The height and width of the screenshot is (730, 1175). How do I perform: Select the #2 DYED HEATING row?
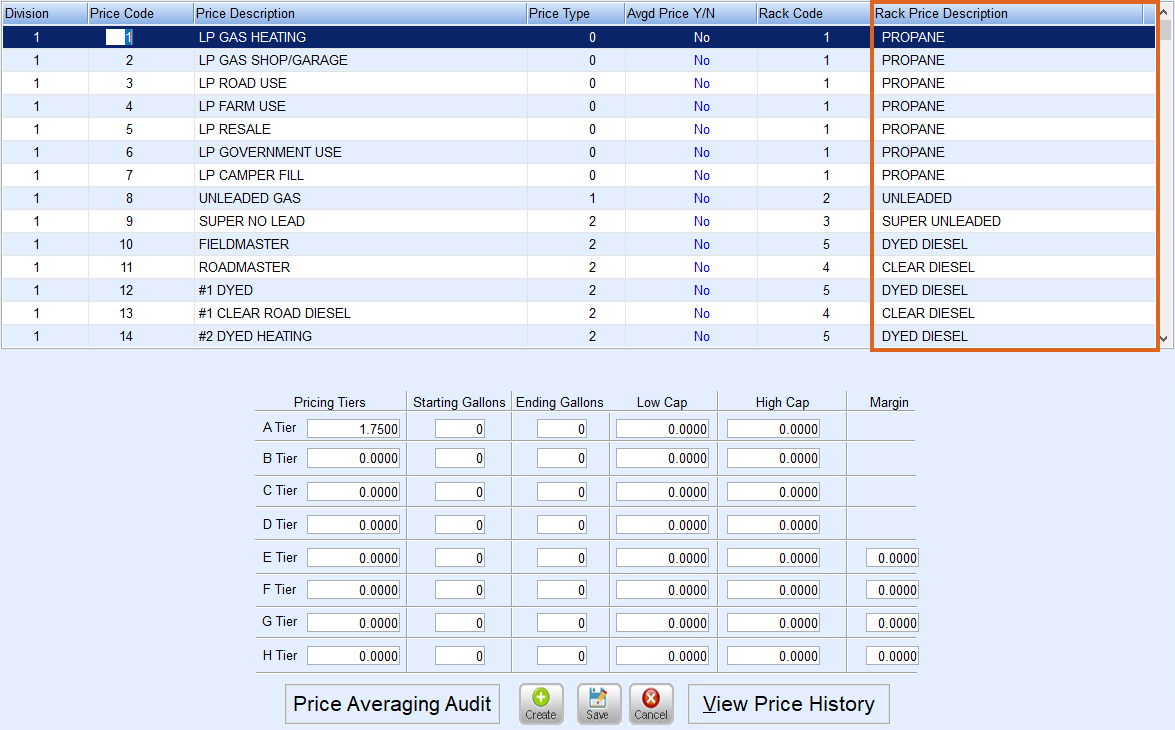pyautogui.click(x=579, y=336)
